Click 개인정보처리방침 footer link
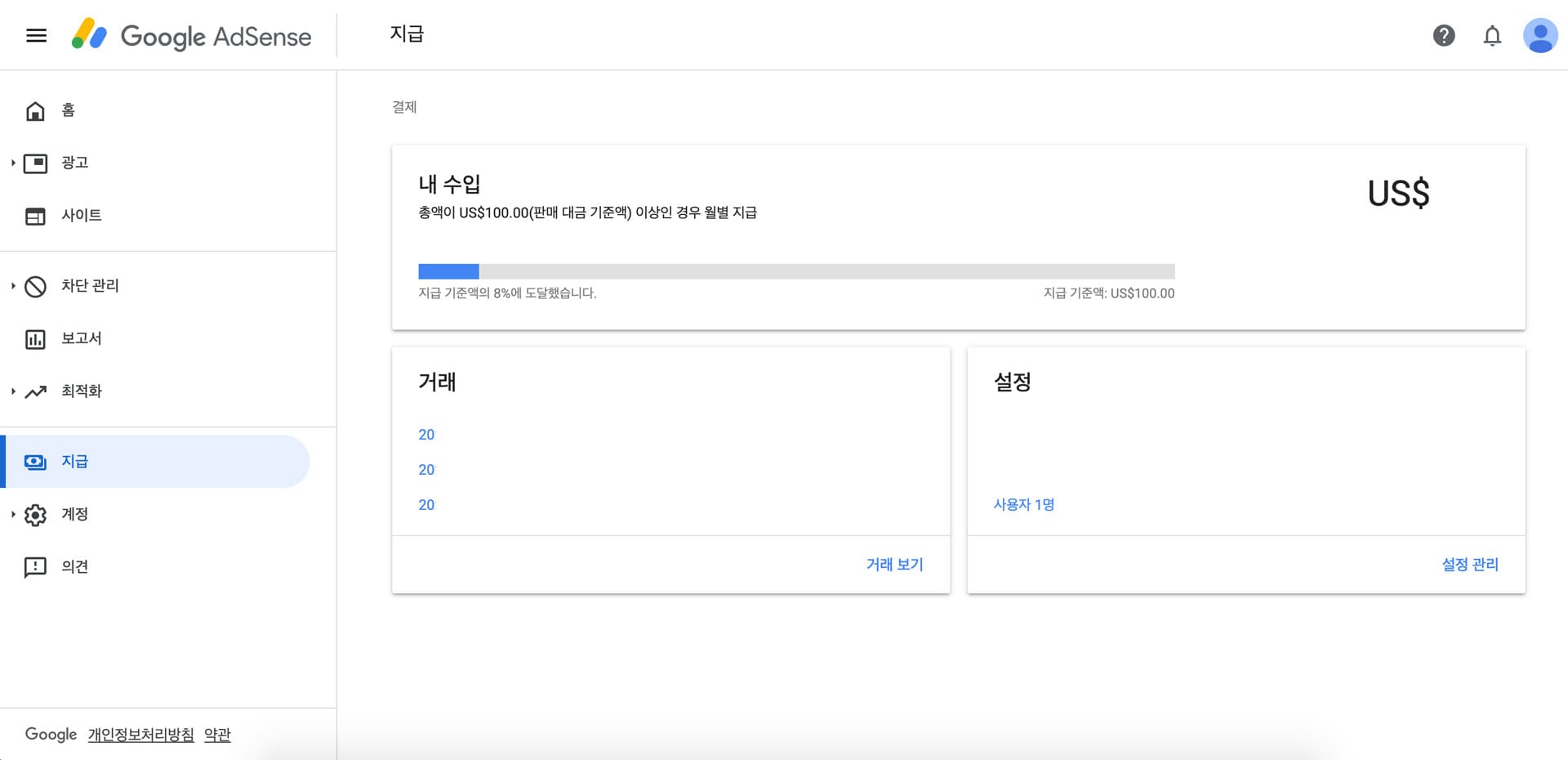Image resolution: width=1568 pixels, height=760 pixels. coord(141,734)
